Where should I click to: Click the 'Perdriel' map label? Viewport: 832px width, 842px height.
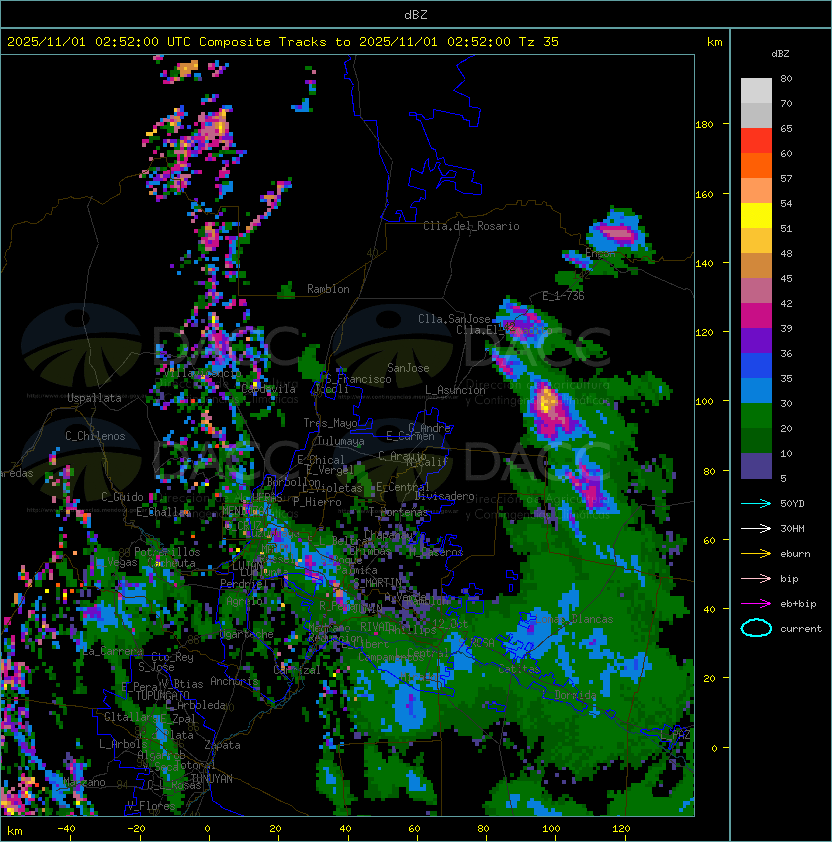click(x=244, y=584)
